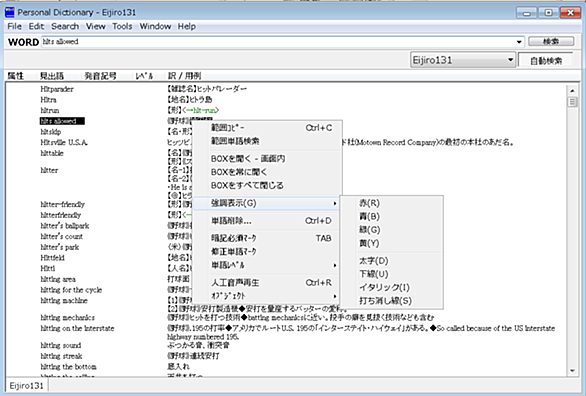586x396 pixels.
Task: Click the 見出語 column header
Action: click(52, 76)
